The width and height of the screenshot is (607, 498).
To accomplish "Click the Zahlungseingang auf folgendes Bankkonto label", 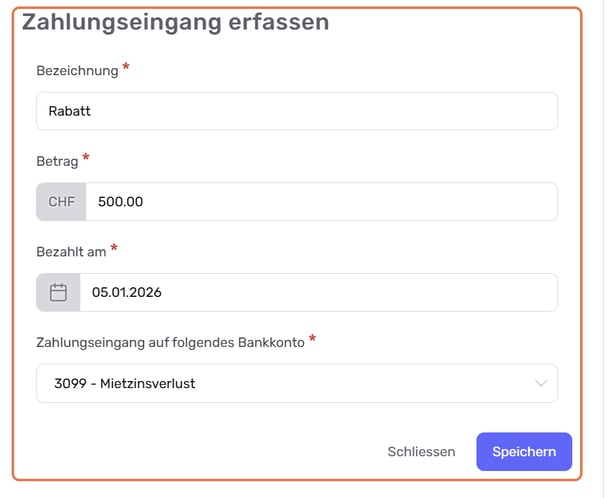I will pos(170,342).
